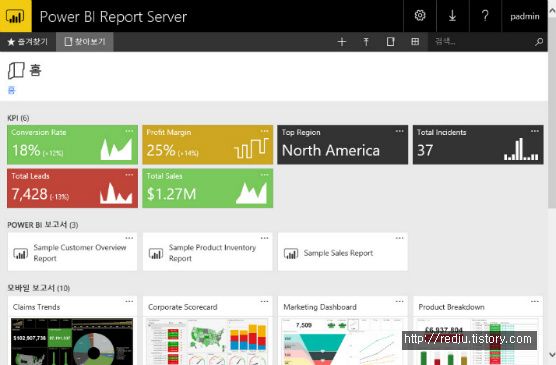556x365 pixels.
Task: Open the Total Leads KPI tile
Action: 72,188
